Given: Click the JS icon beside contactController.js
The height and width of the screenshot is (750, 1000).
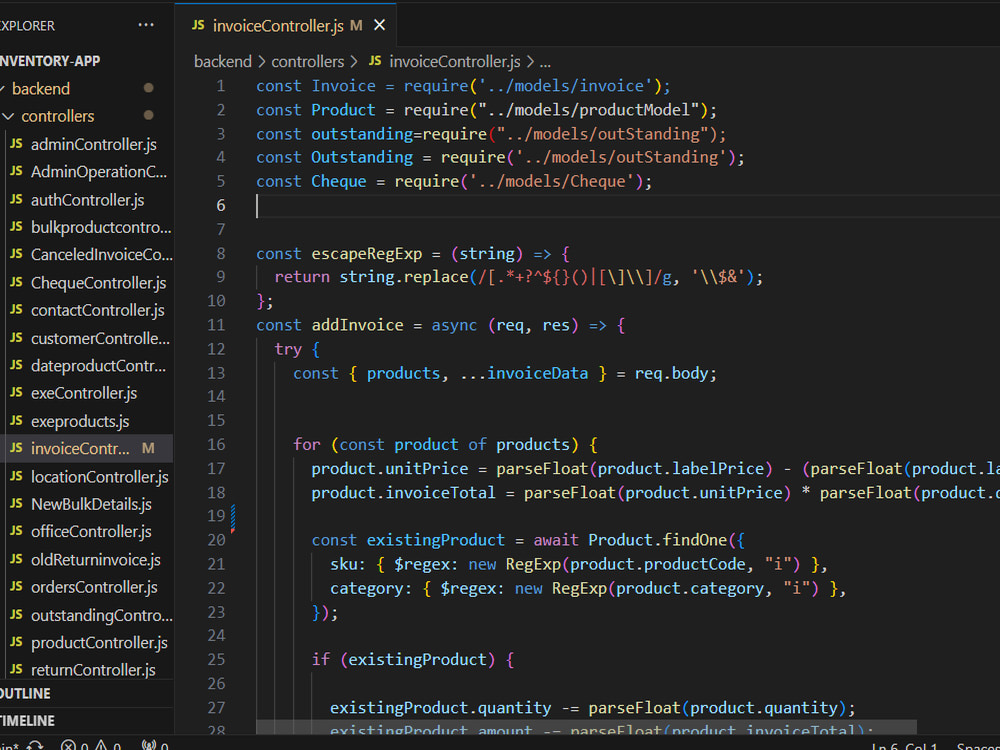Looking at the screenshot, I should point(17,310).
